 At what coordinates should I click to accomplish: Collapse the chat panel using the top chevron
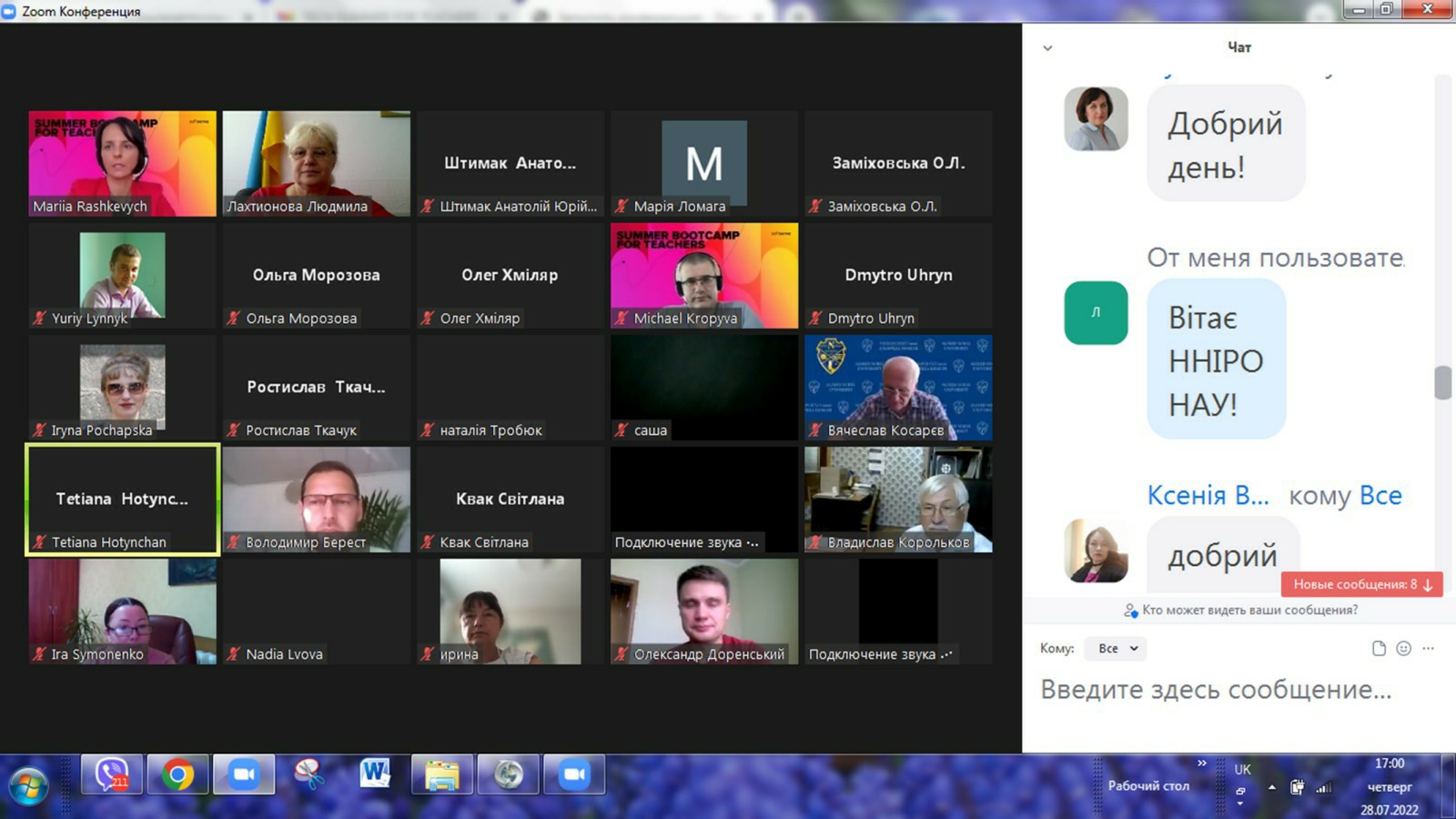pos(1047,48)
